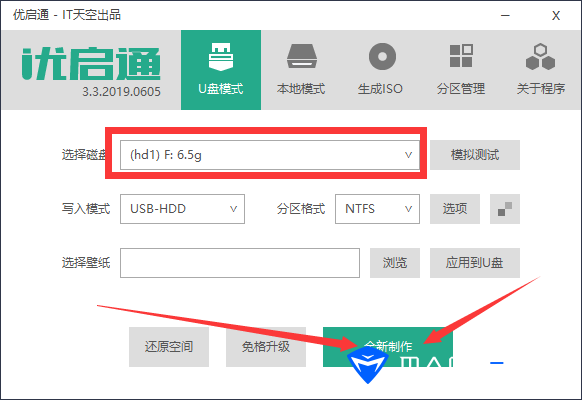Image resolution: width=582 pixels, height=400 pixels.
Task: Click the 应用到U盘 button
Action: pos(475,263)
